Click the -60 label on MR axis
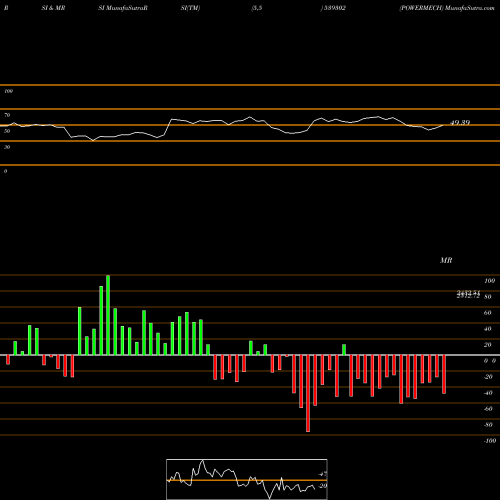500x500 pixels. point(488,409)
